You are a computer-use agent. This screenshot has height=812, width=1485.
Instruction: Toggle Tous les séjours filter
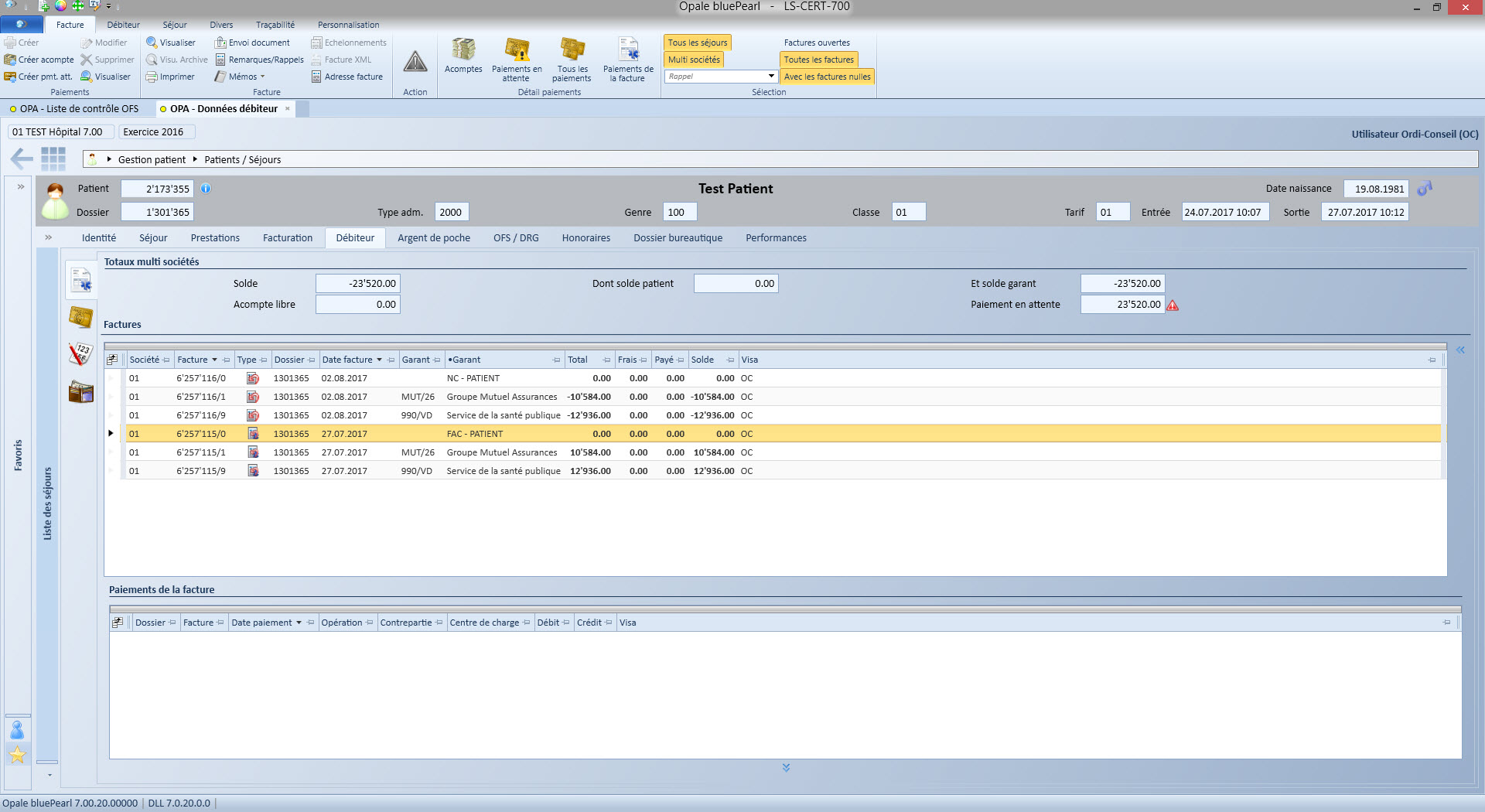point(698,43)
